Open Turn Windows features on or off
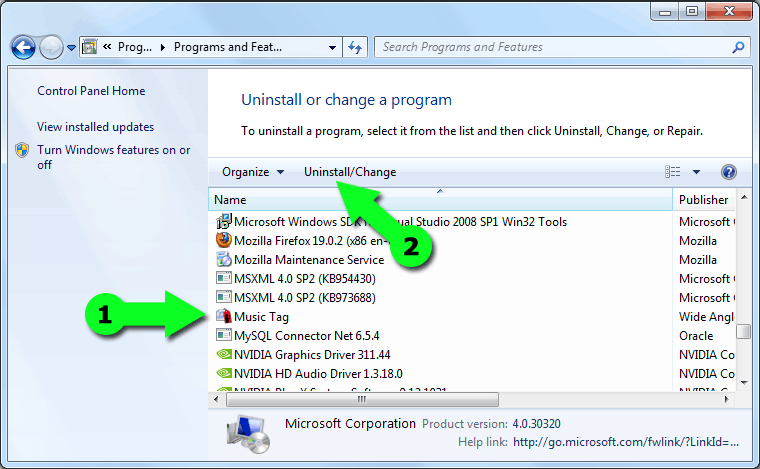This screenshot has height=469, width=760. coord(113,157)
